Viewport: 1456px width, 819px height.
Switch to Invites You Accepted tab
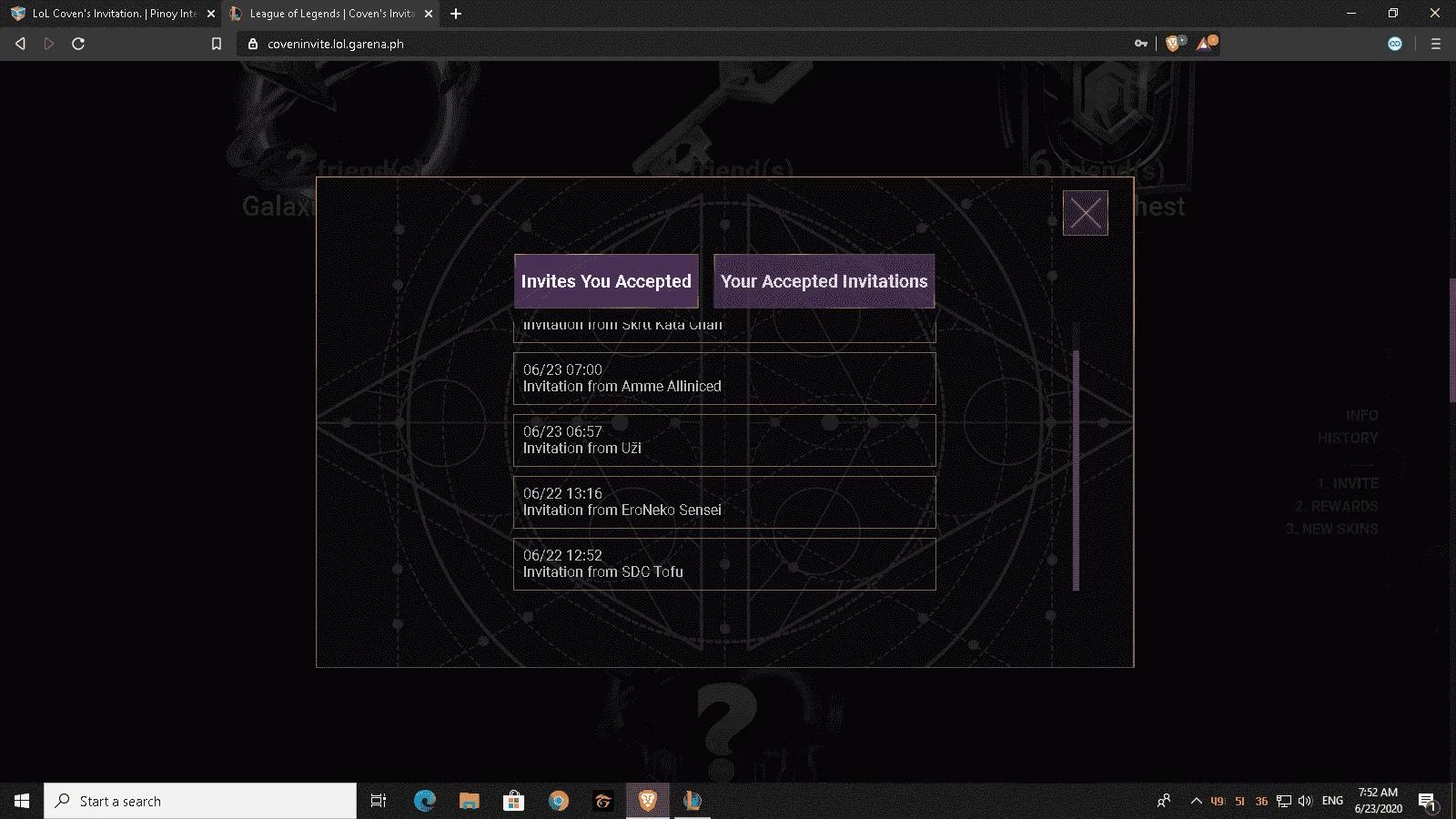click(x=606, y=281)
